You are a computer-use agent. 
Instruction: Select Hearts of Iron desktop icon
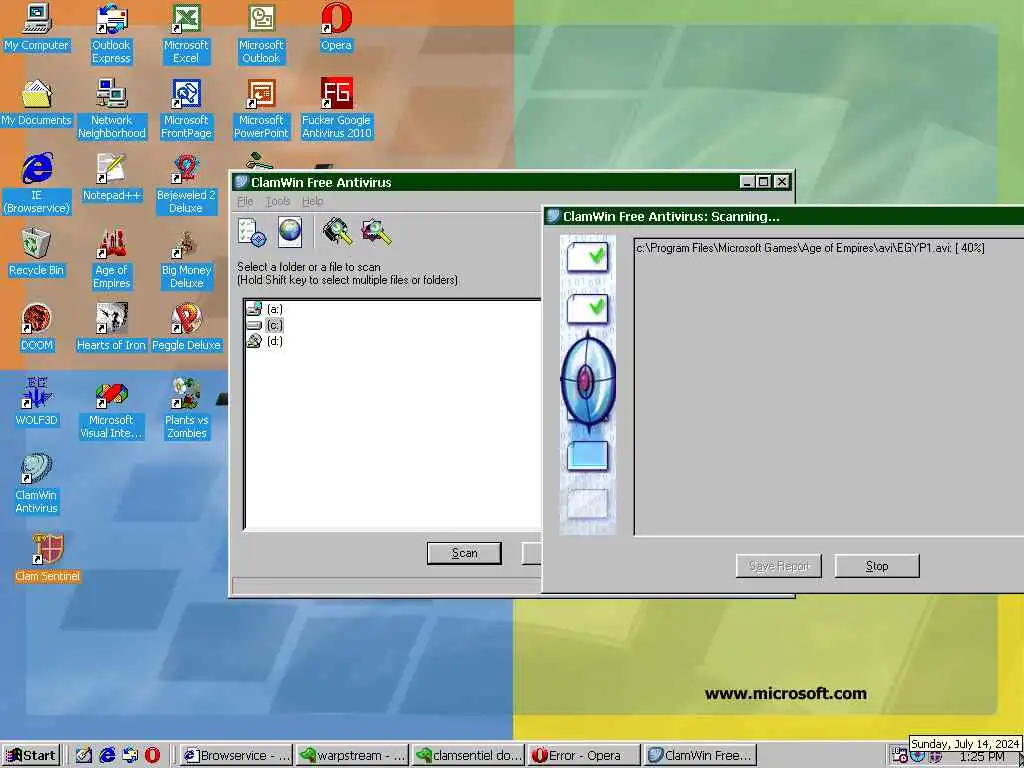coord(111,328)
